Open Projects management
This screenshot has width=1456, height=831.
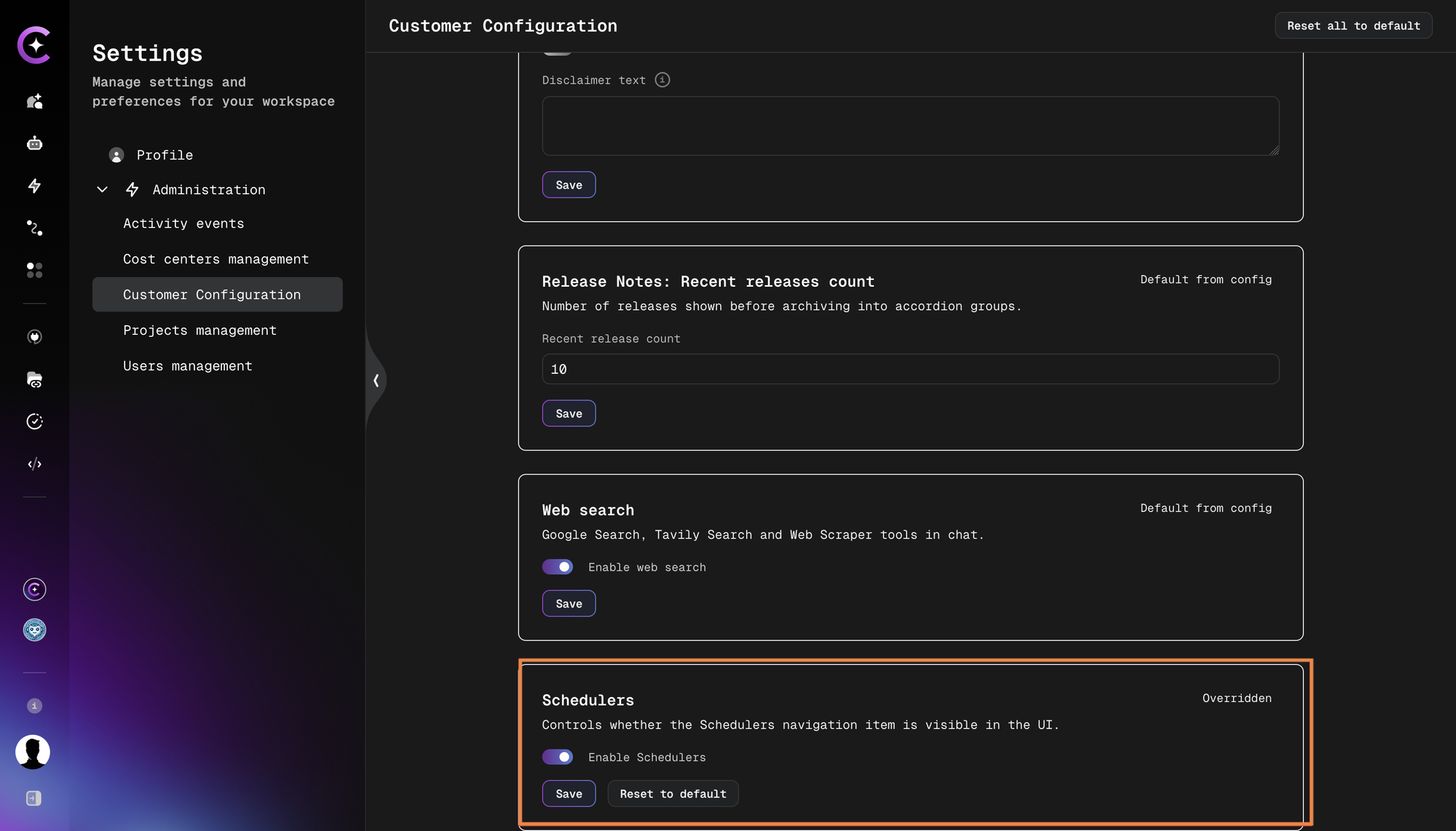tap(199, 330)
